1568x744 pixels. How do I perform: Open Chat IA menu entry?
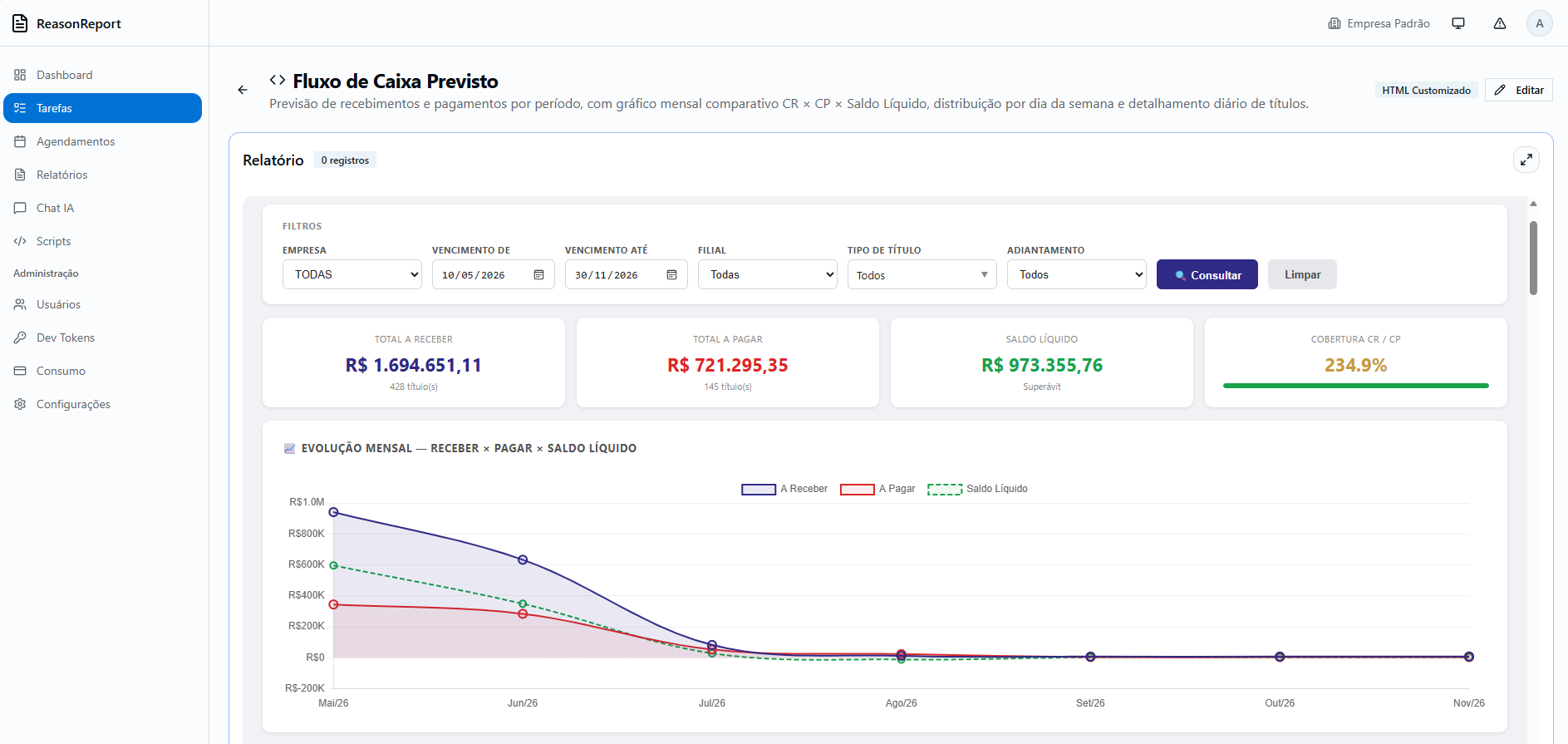[102, 208]
